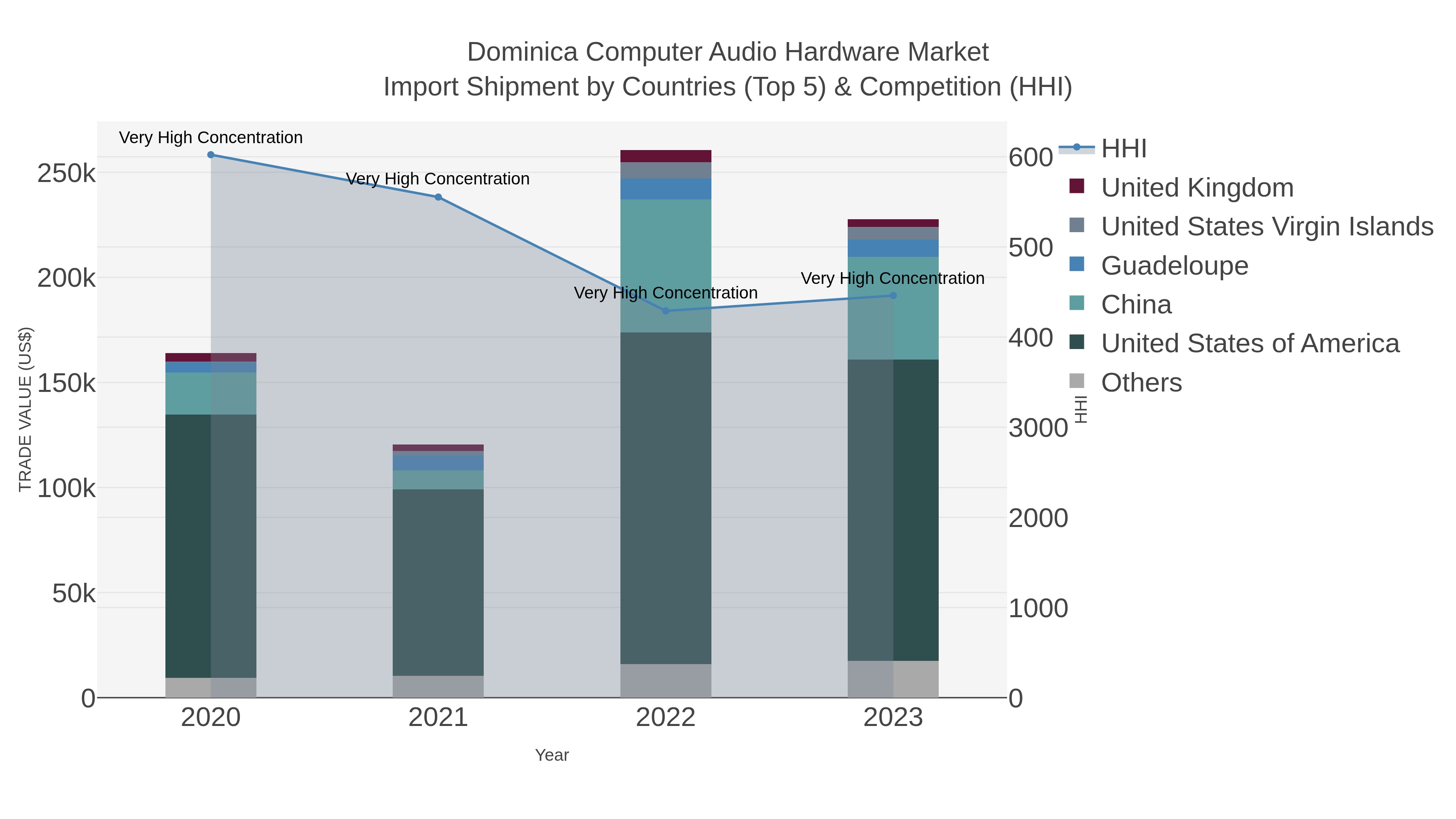Toggle United Kingdom legend entry
Screen dimensions: 1456x819
point(1181,188)
